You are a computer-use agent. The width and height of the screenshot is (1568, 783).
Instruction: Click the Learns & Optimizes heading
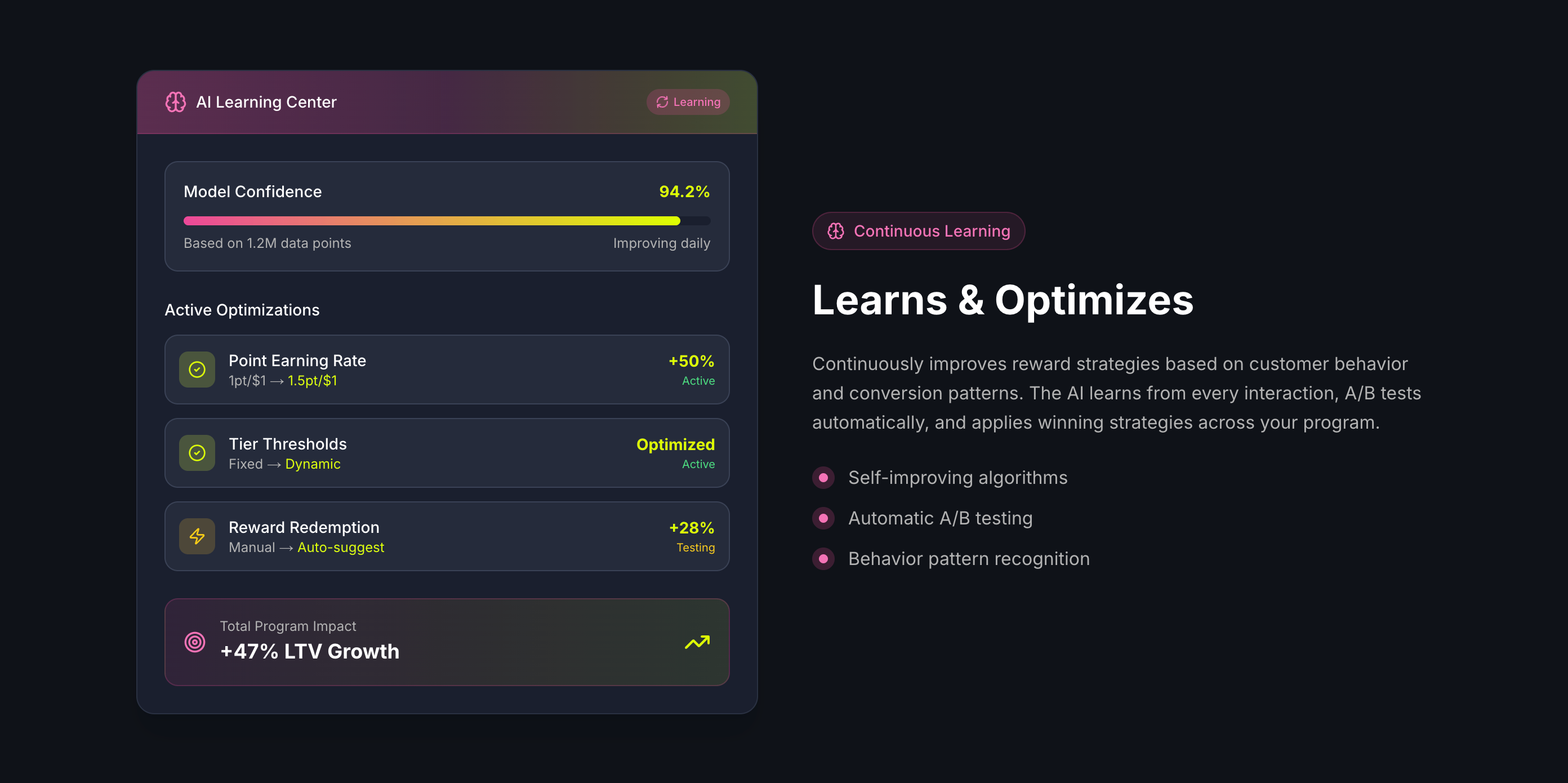pos(1003,300)
